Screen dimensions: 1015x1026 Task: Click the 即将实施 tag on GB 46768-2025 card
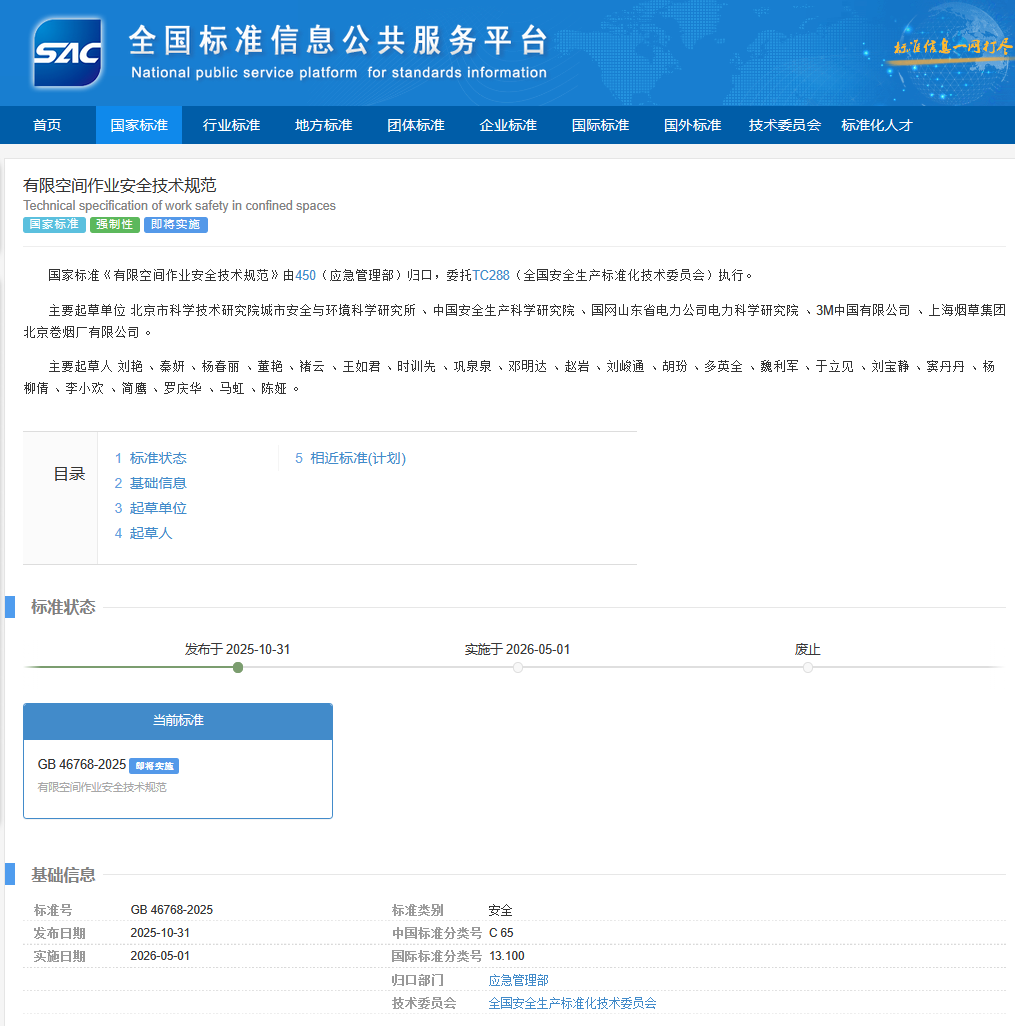pos(154,765)
